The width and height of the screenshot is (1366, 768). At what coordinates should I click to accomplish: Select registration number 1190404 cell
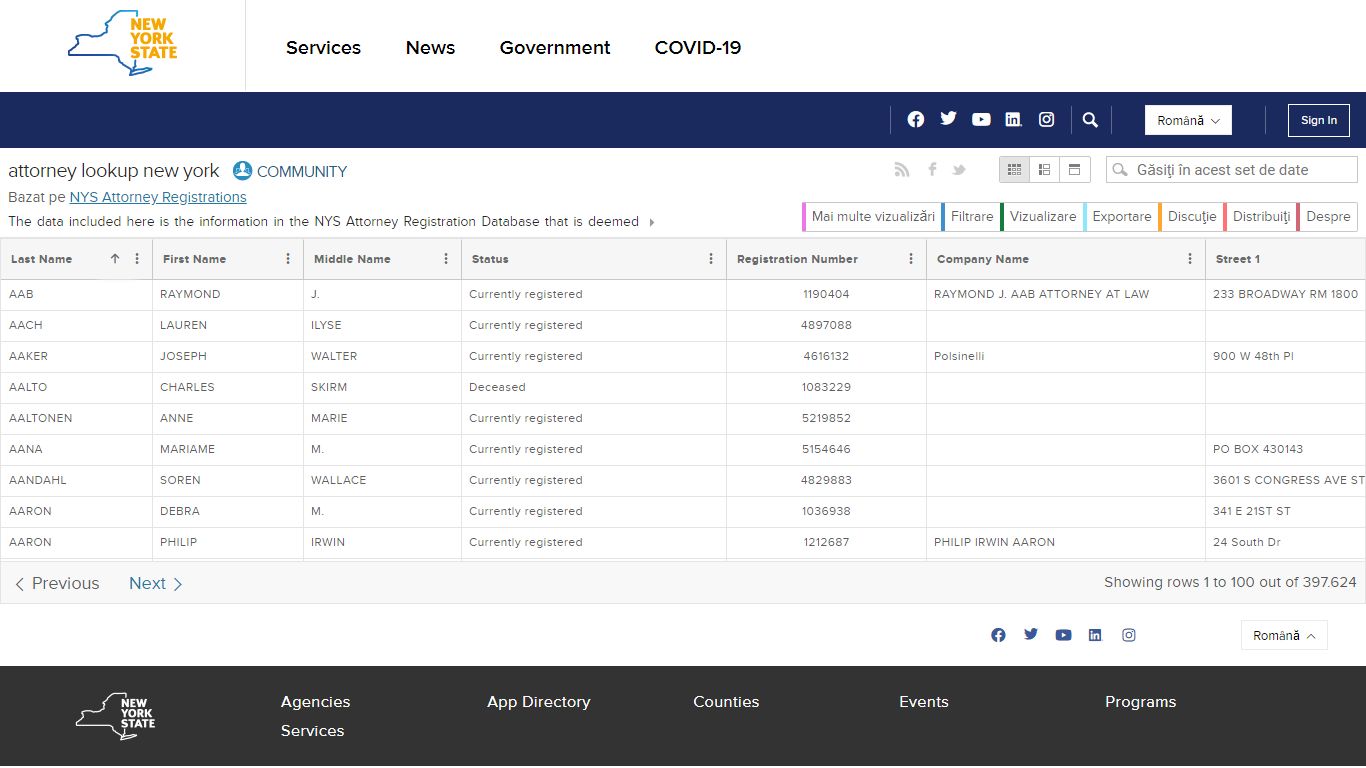(x=826, y=294)
